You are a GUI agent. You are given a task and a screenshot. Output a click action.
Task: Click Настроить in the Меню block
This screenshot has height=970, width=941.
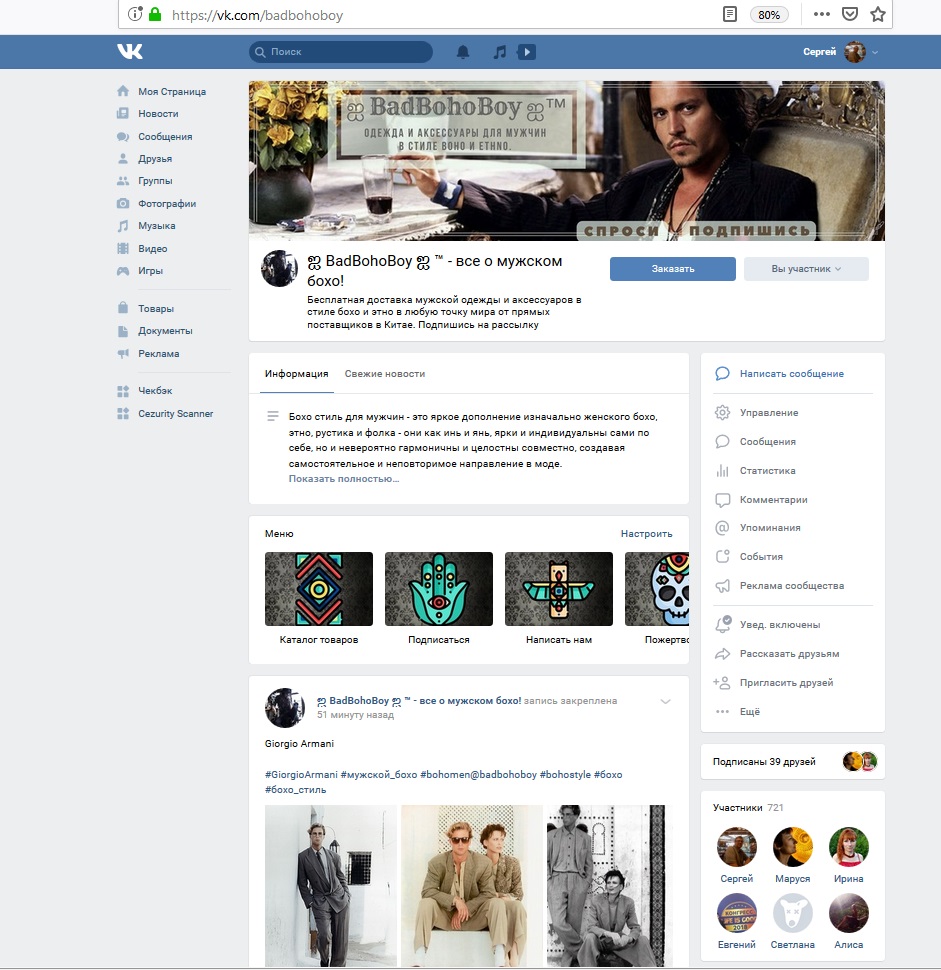646,533
